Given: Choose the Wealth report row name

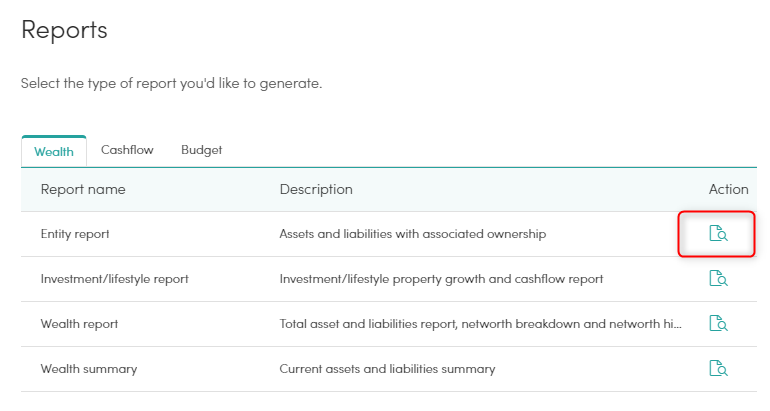Looking at the screenshot, I should tap(80, 324).
